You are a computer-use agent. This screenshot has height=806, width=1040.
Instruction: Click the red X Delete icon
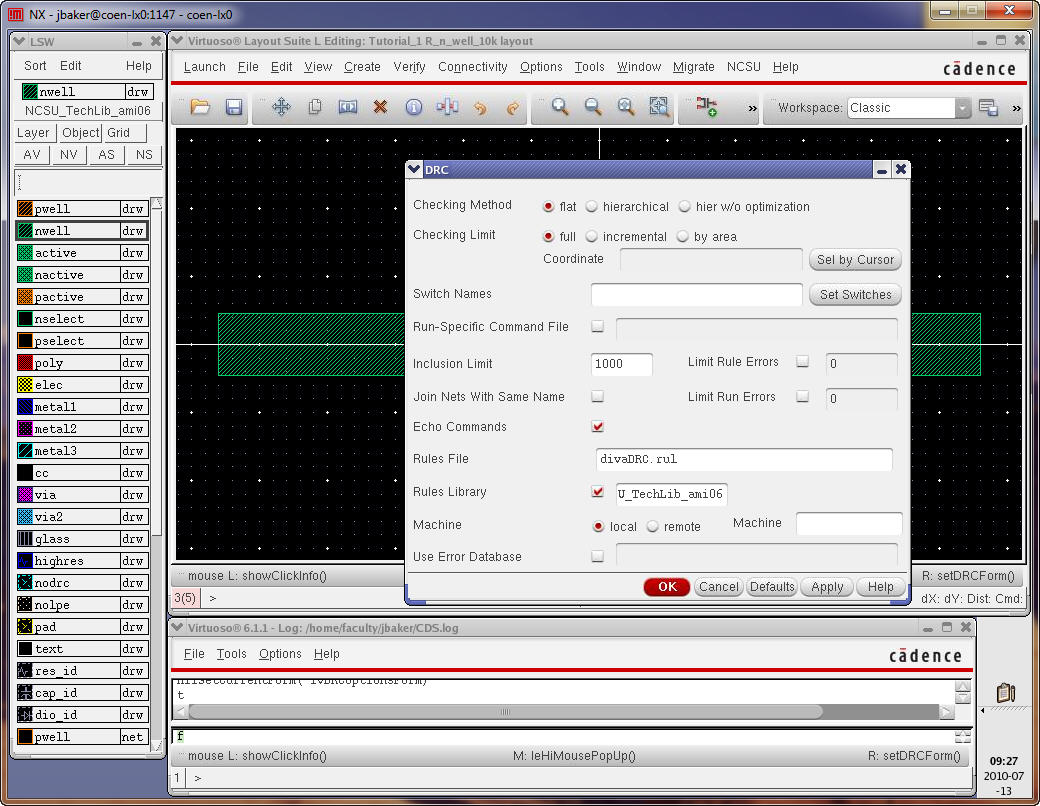[380, 108]
